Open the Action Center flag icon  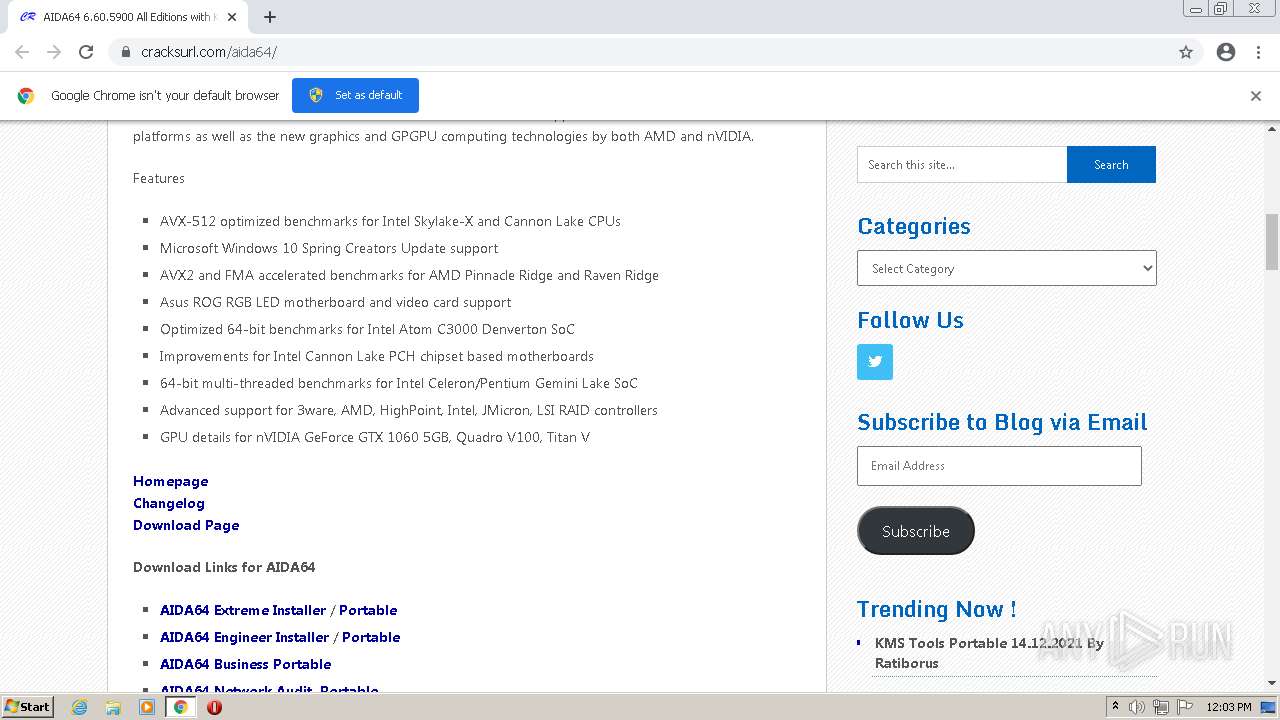pos(1185,707)
